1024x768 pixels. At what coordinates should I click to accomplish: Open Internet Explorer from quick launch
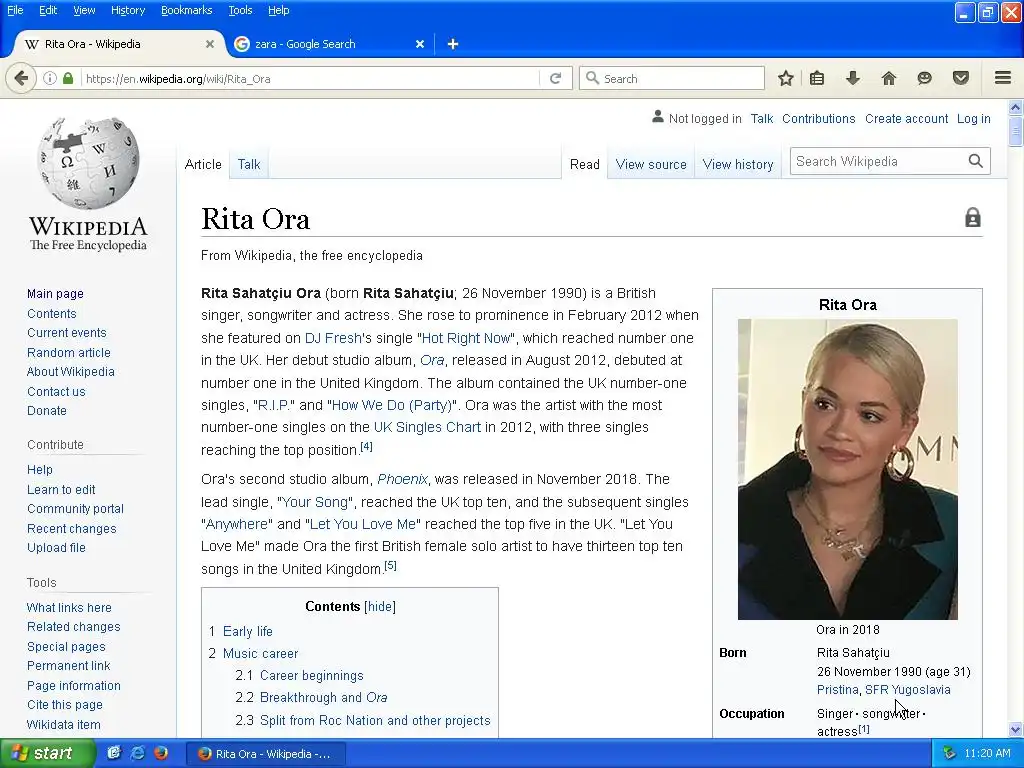(x=137, y=754)
